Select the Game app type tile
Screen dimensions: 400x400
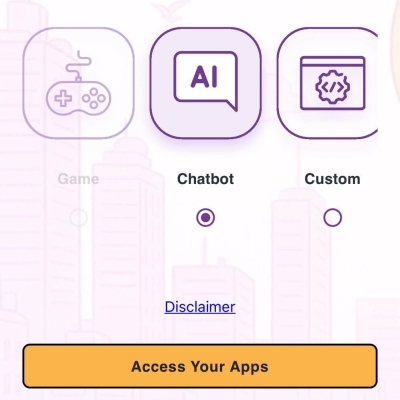click(79, 83)
